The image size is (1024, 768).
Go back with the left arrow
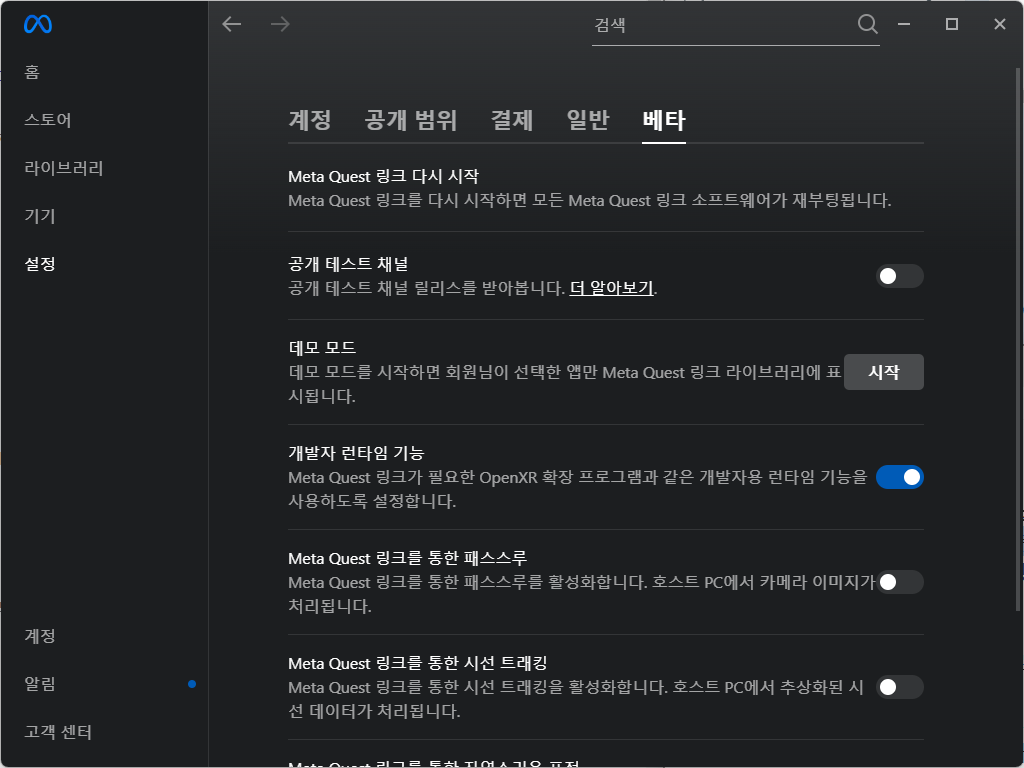click(232, 24)
